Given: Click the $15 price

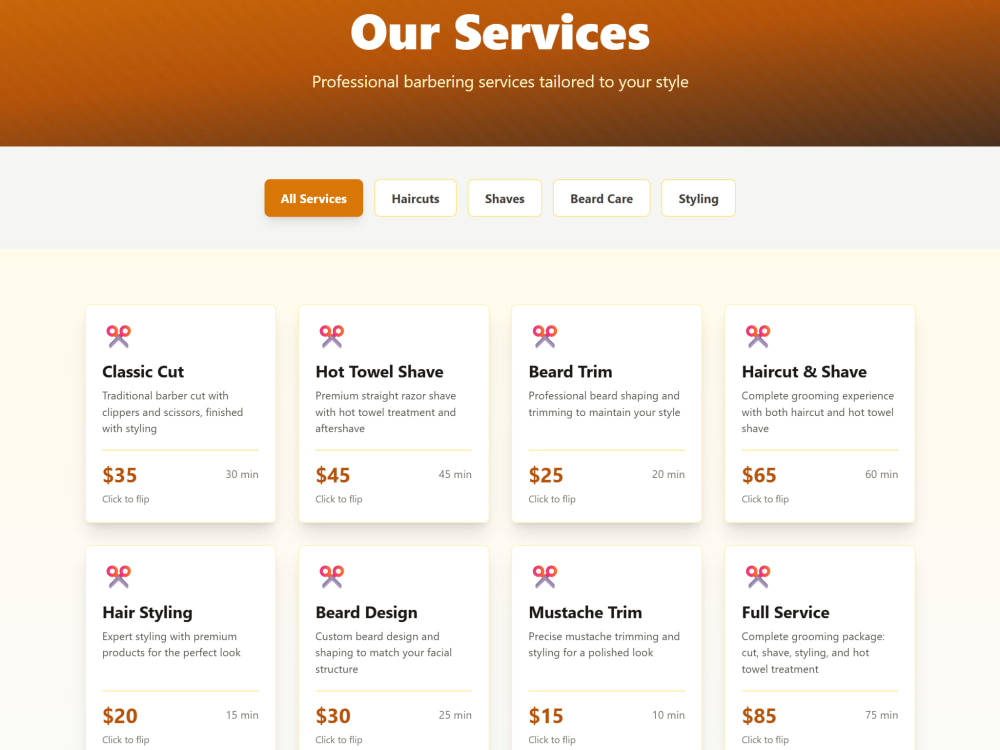Looking at the screenshot, I should 546,716.
